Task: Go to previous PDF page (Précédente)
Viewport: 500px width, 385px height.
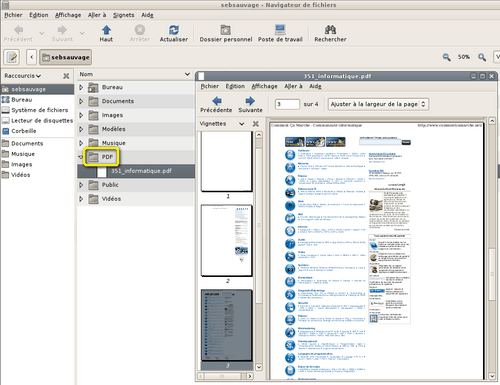Action: coord(216,104)
